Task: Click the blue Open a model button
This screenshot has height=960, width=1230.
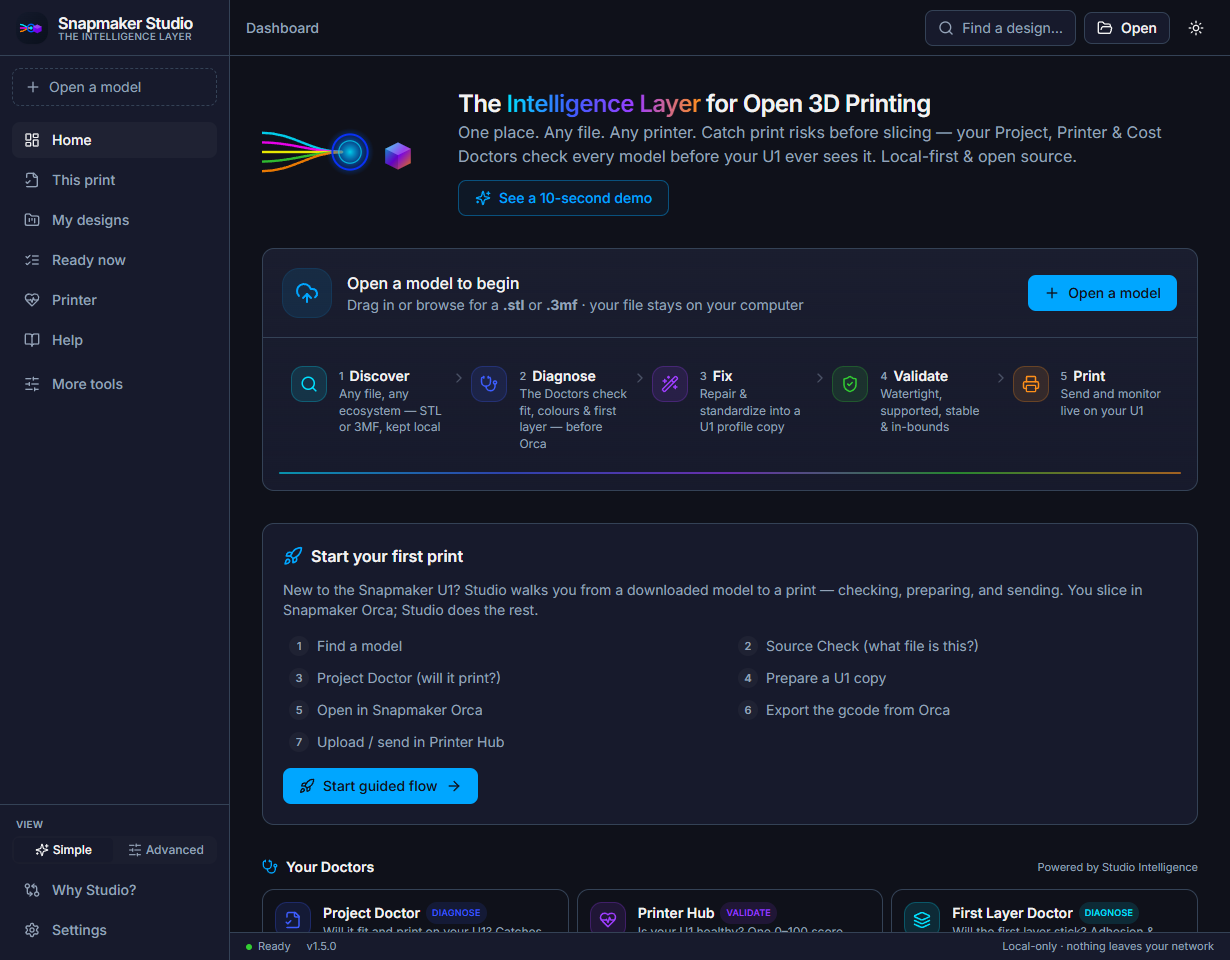Action: (1102, 293)
